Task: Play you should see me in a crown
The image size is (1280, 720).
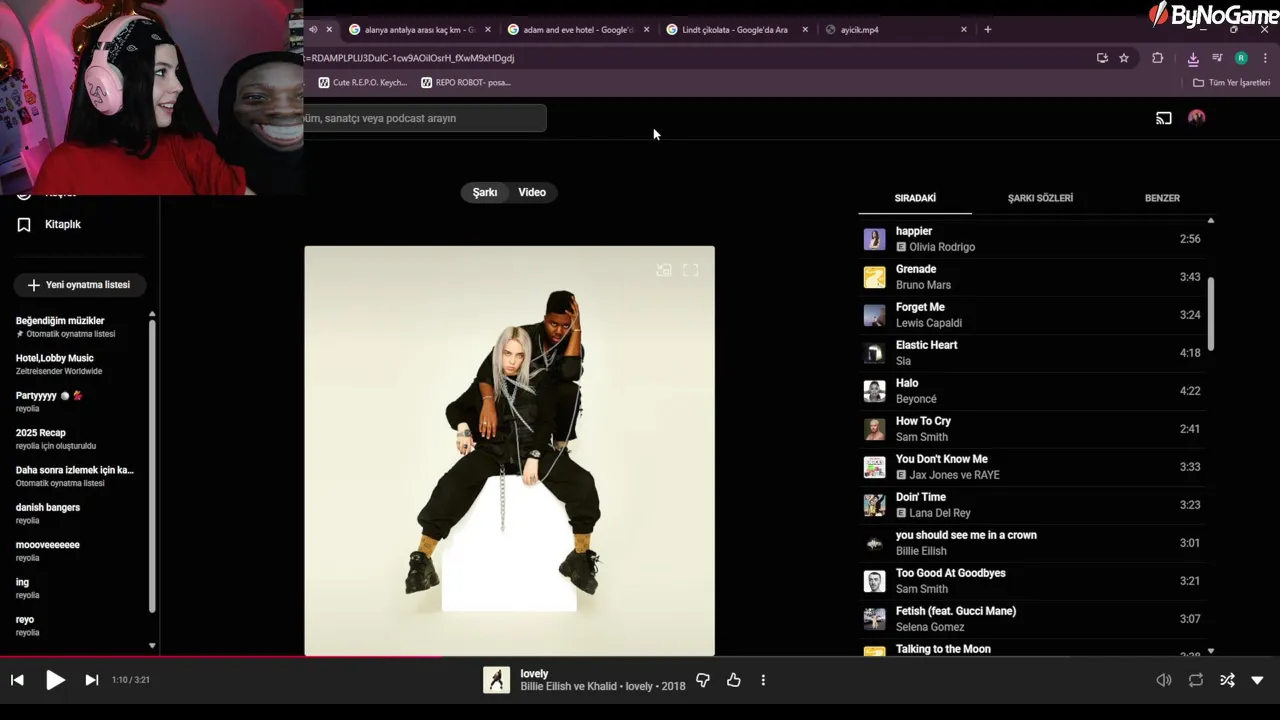Action: (1033, 543)
